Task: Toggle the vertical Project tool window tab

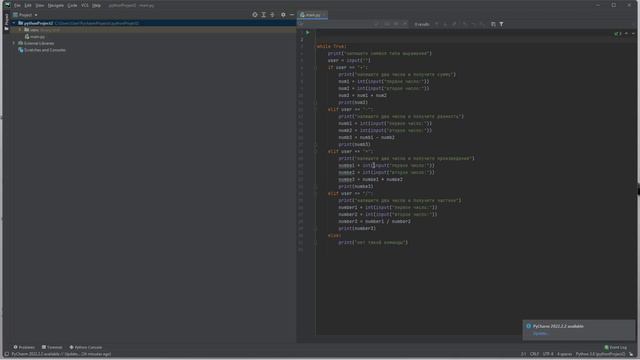Action: click(6, 22)
